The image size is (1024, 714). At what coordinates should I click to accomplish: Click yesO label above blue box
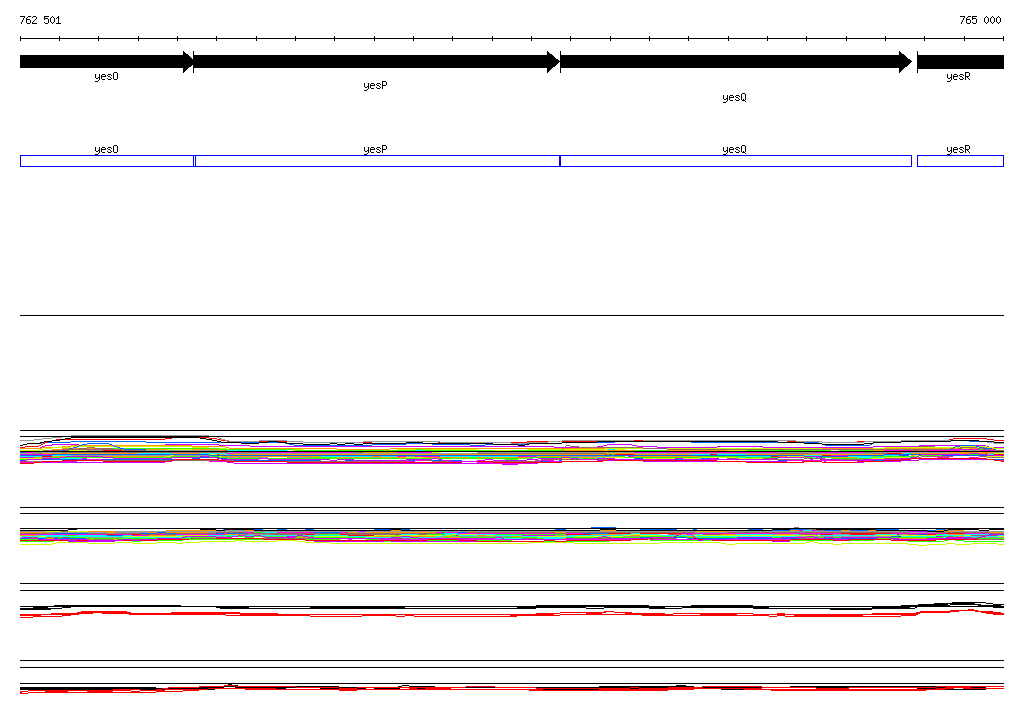106,149
